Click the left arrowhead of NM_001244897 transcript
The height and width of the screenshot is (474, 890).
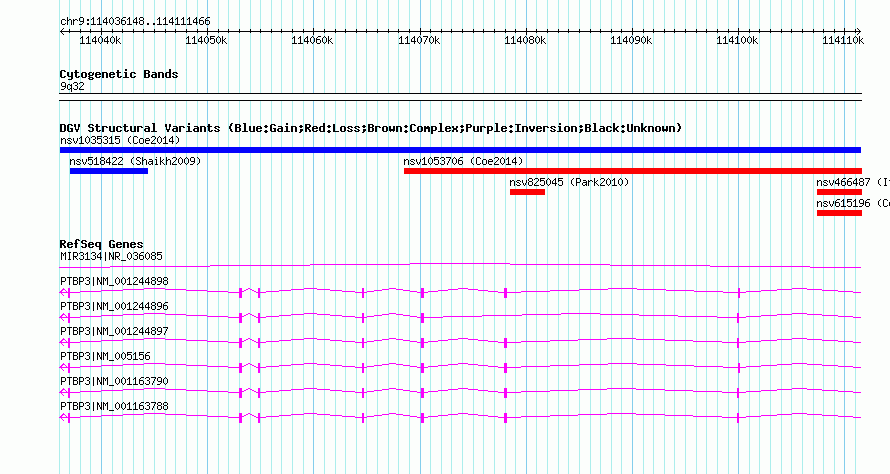tap(65, 342)
